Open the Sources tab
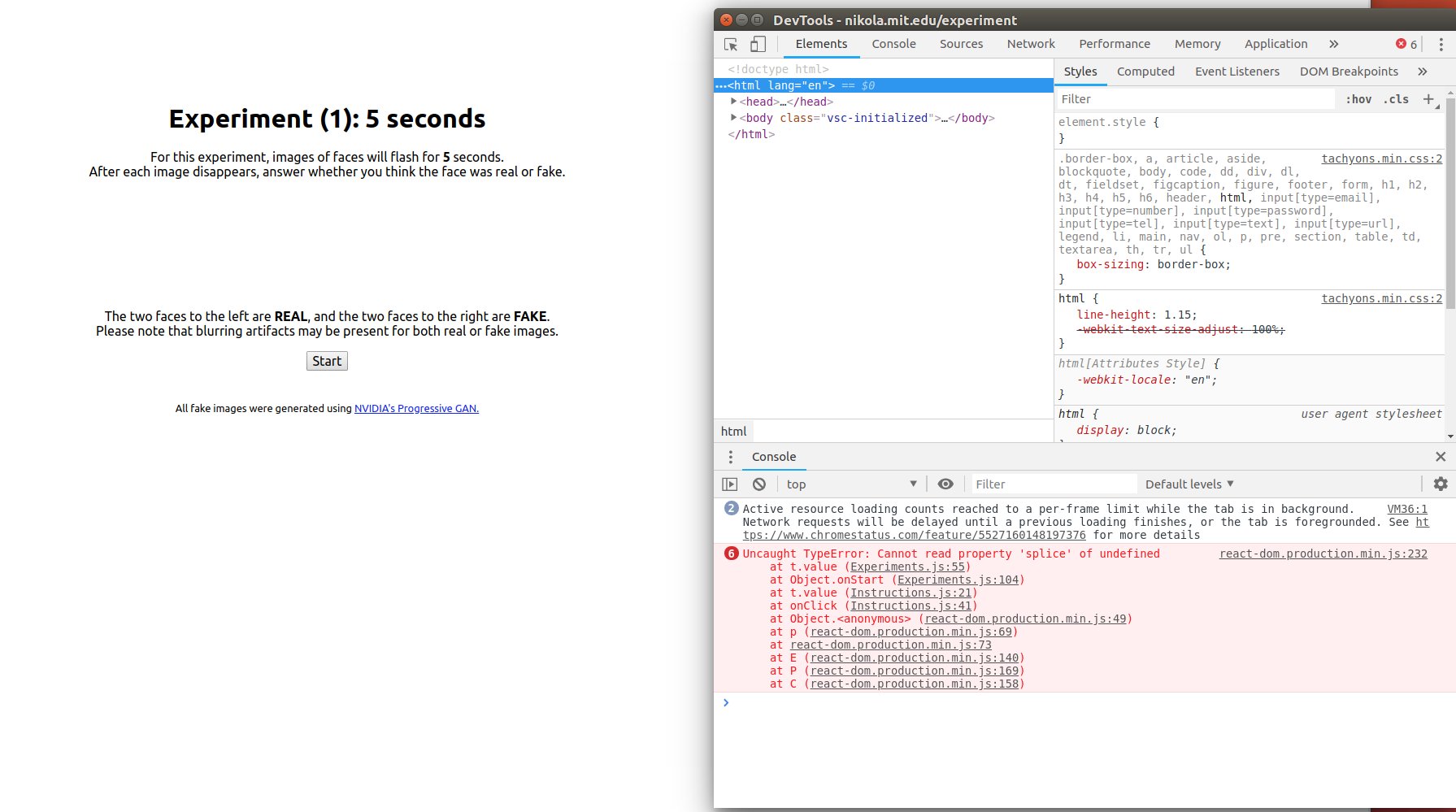 (961, 44)
